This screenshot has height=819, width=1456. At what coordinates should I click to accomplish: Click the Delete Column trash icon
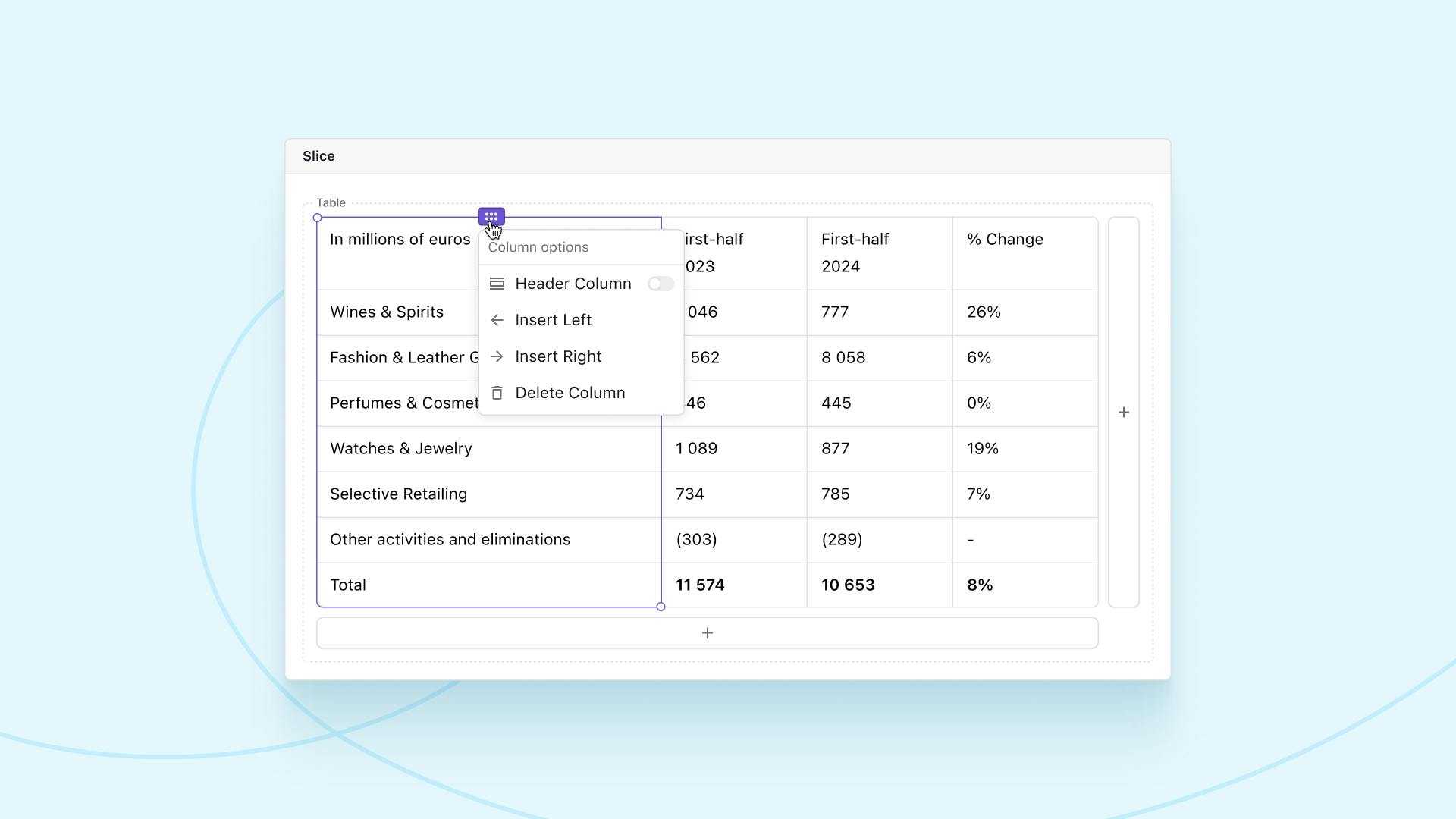[x=497, y=393]
